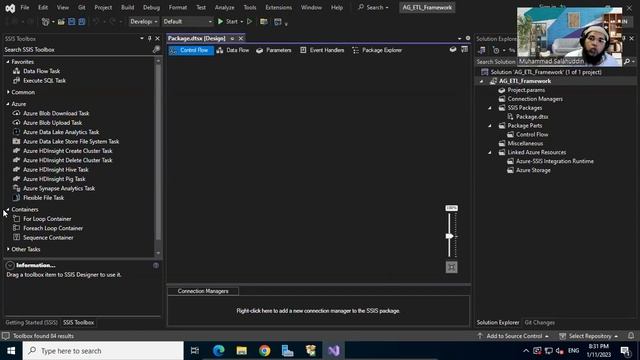Collapse the Favorites group
The image size is (640, 360).
click(8, 62)
